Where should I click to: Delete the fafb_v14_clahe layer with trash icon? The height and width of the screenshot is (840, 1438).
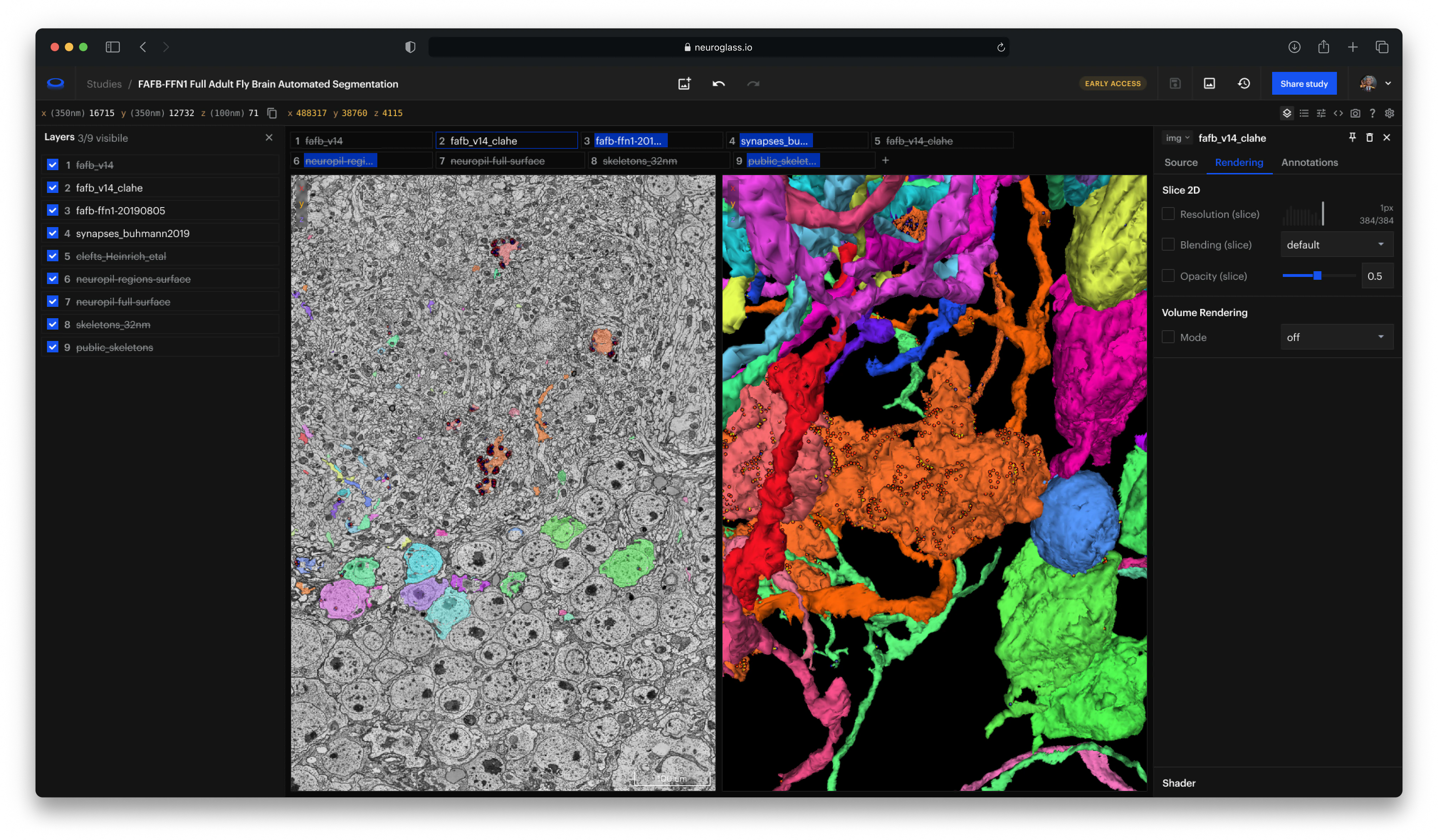click(x=1369, y=137)
